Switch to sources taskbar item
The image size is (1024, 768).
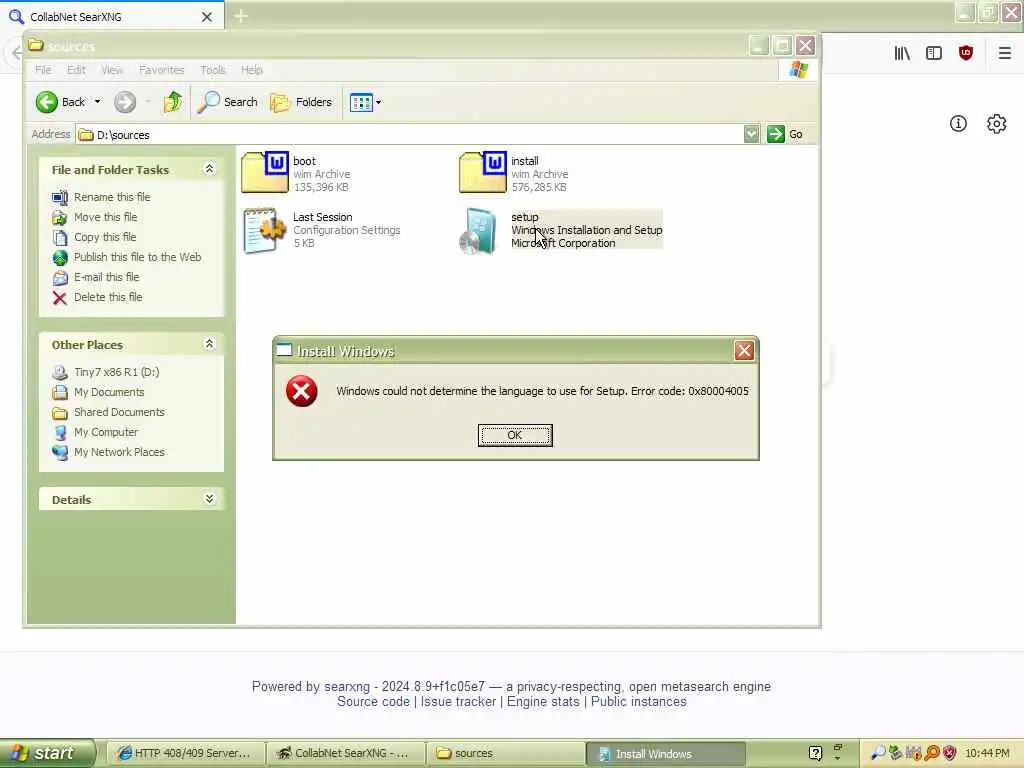505,753
